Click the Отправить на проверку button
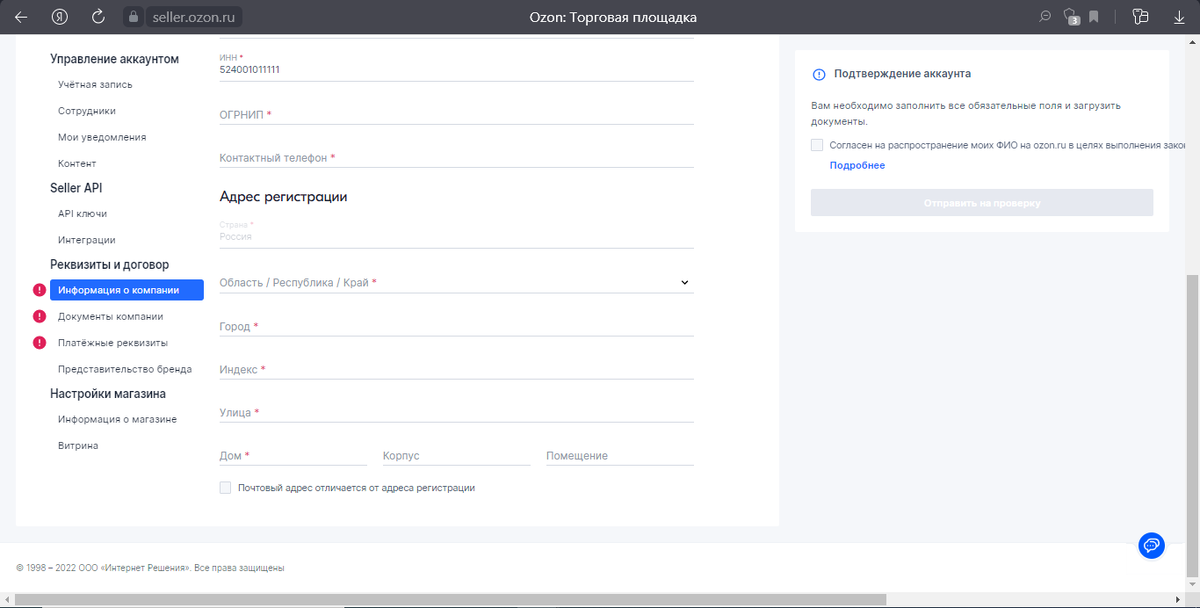The width and height of the screenshot is (1200, 608). click(982, 202)
